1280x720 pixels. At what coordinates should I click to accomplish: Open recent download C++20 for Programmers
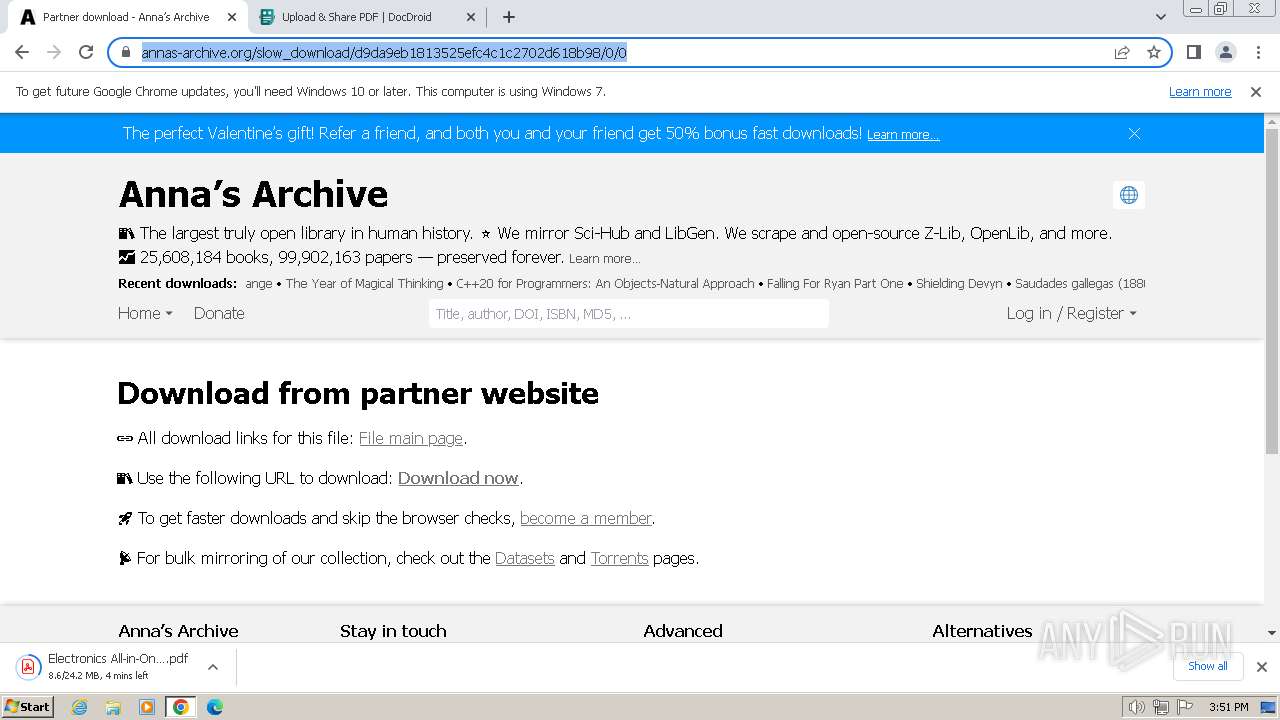pos(605,283)
